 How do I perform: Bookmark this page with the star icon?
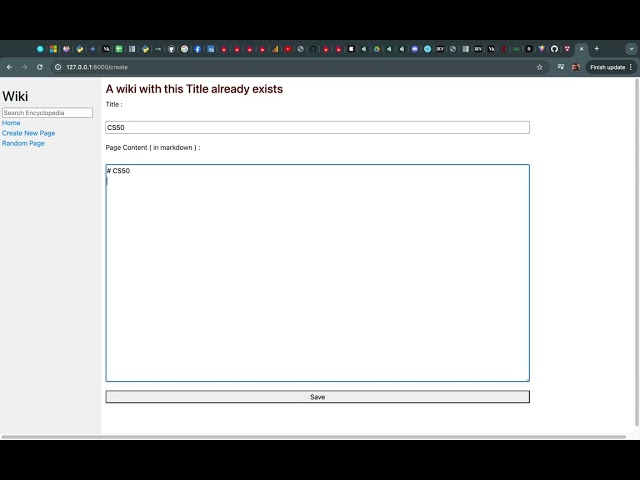(x=540, y=67)
